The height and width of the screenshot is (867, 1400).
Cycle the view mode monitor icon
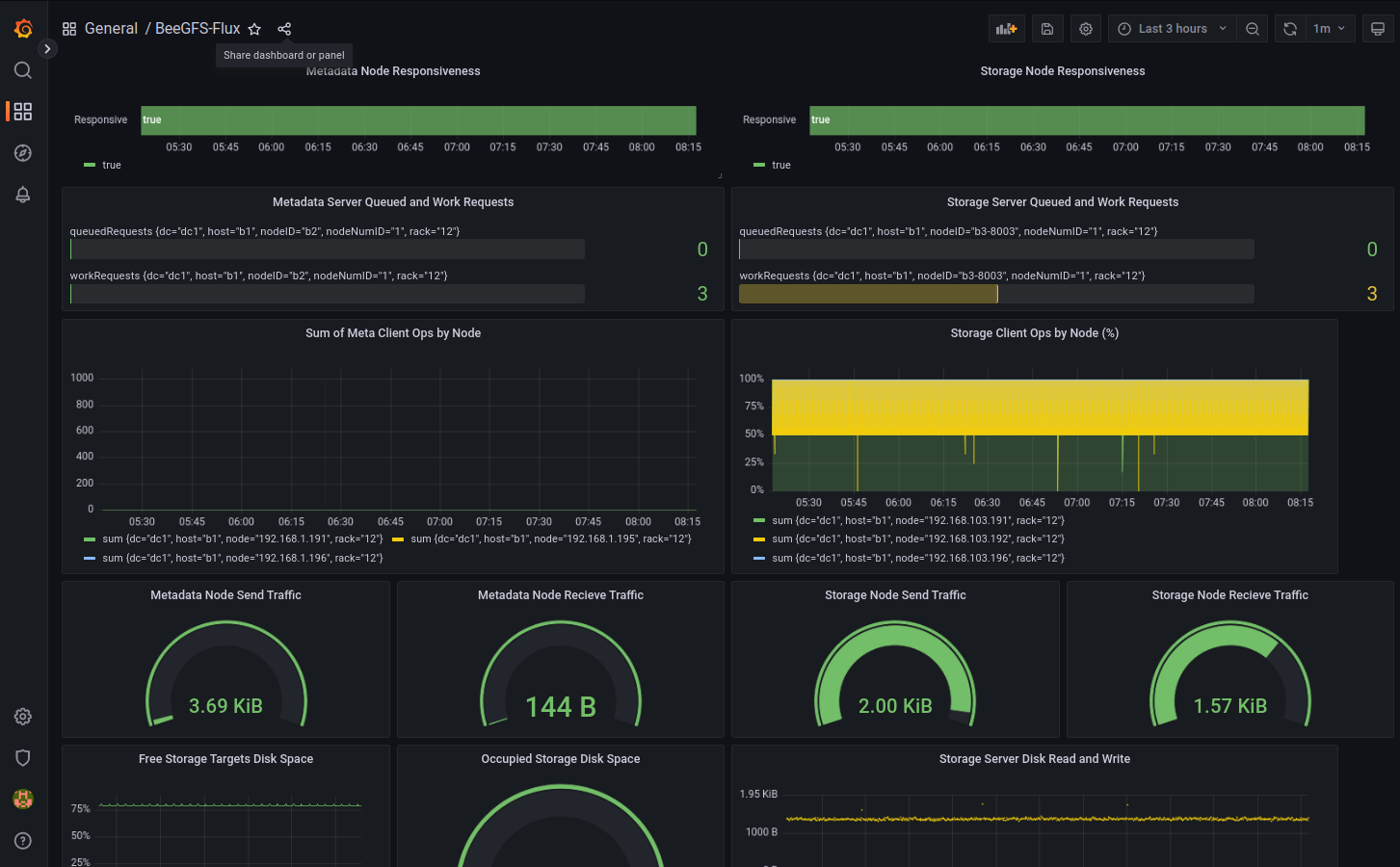[x=1378, y=29]
